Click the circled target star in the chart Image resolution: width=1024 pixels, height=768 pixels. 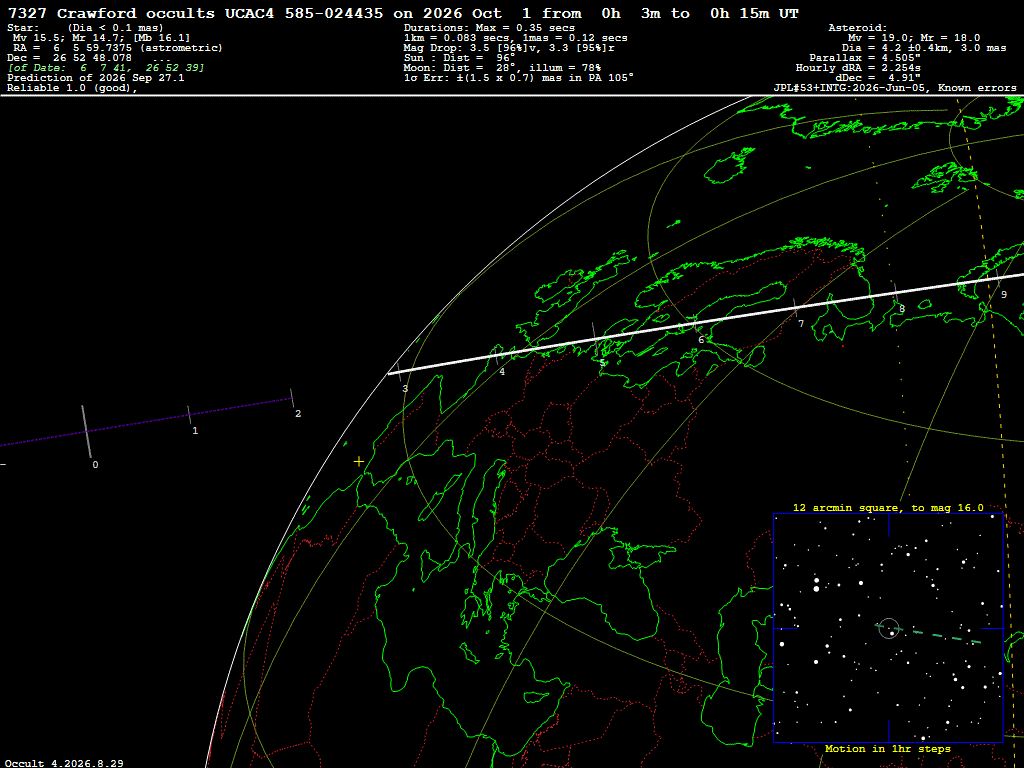point(889,628)
